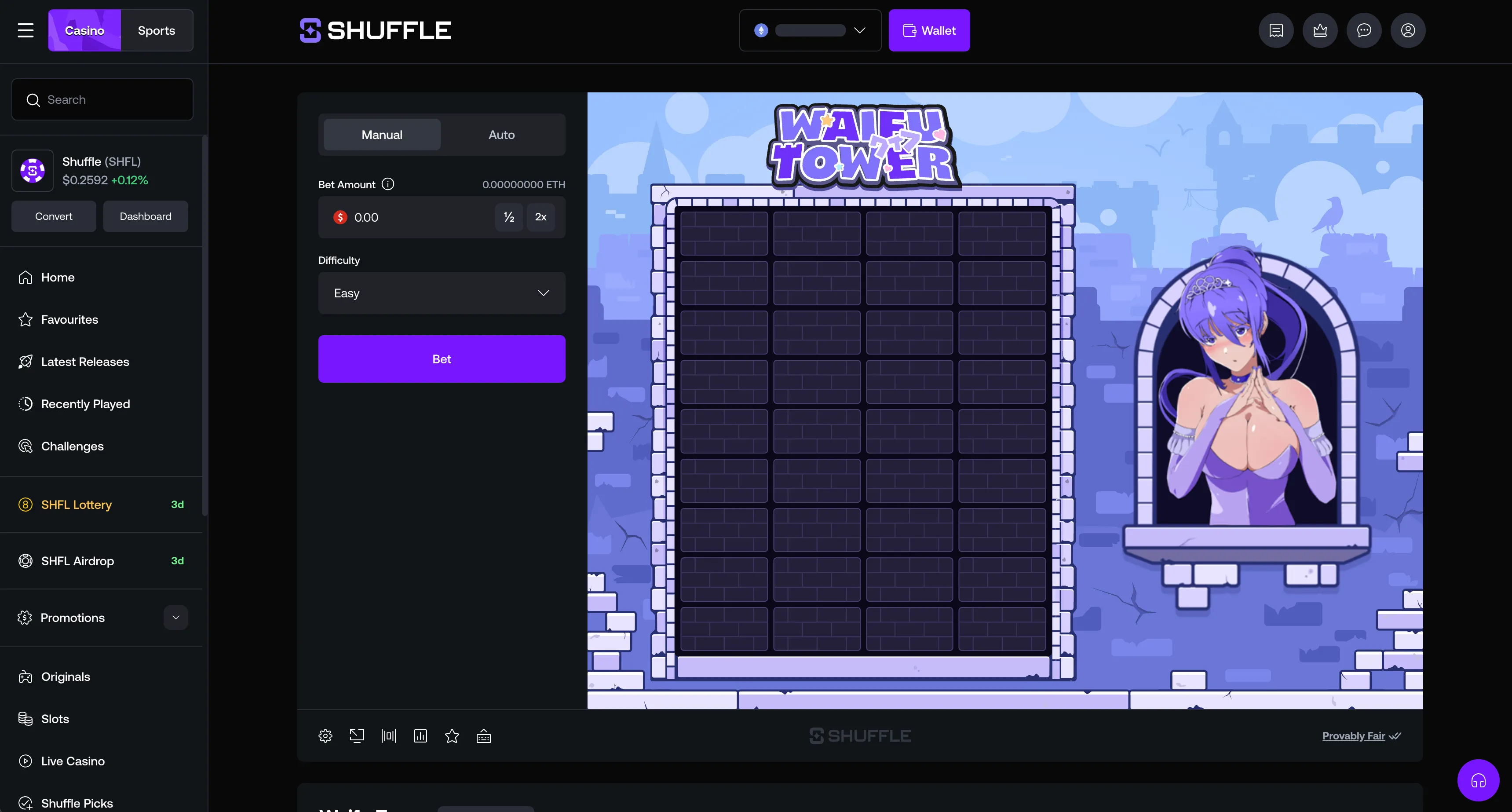Image resolution: width=1512 pixels, height=812 pixels.
Task: Halve the bet with ½ button
Action: (509, 217)
